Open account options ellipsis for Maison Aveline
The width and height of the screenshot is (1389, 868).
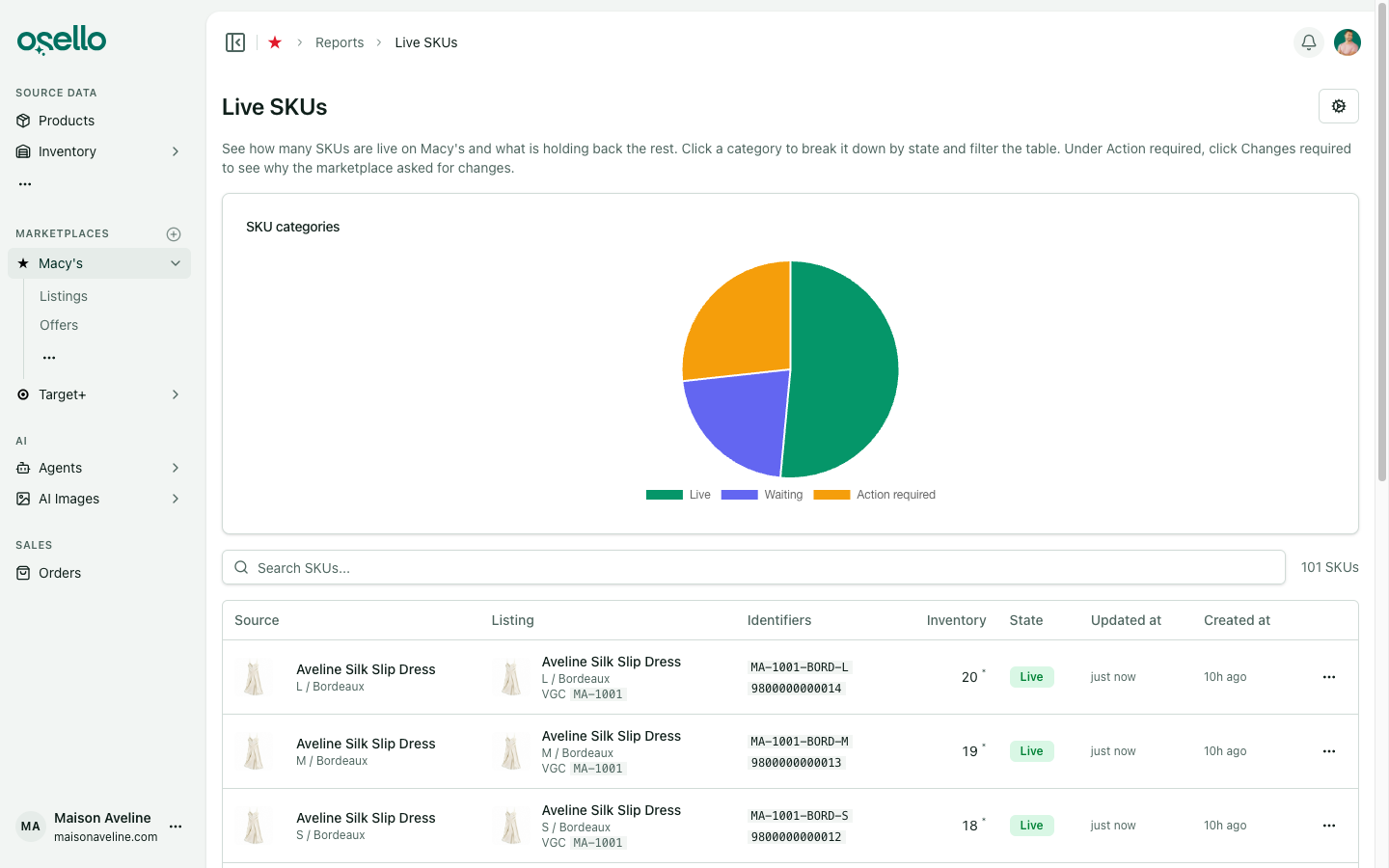click(176, 827)
